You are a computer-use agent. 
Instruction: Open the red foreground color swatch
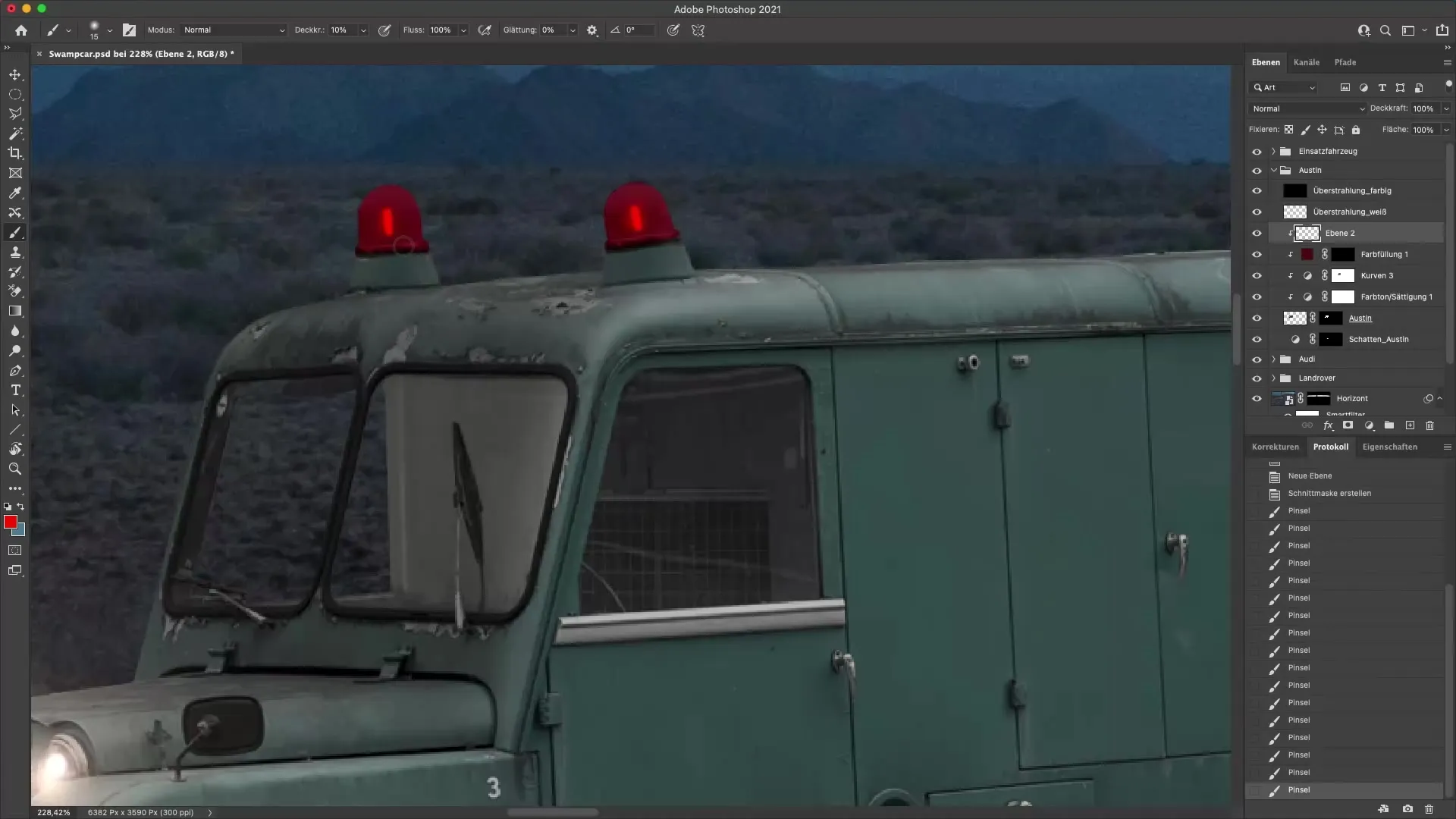pos(11,522)
